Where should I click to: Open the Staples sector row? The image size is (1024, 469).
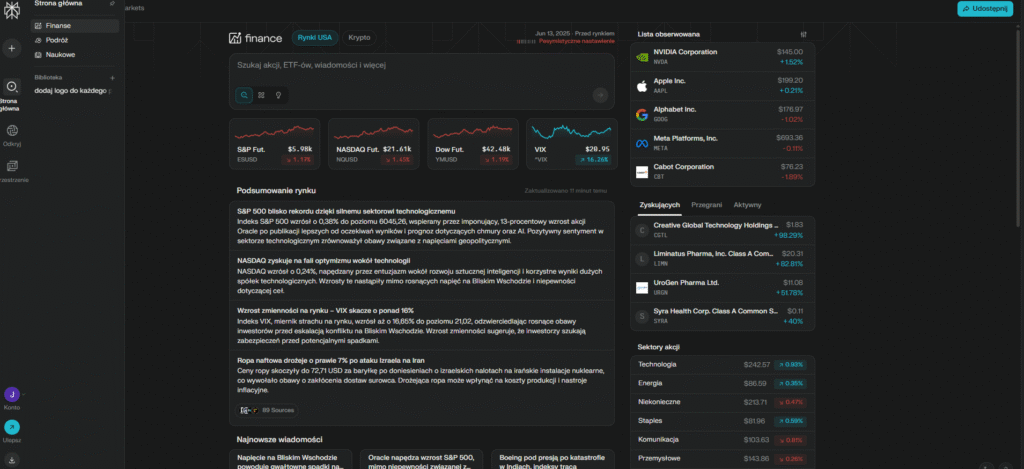coord(722,421)
